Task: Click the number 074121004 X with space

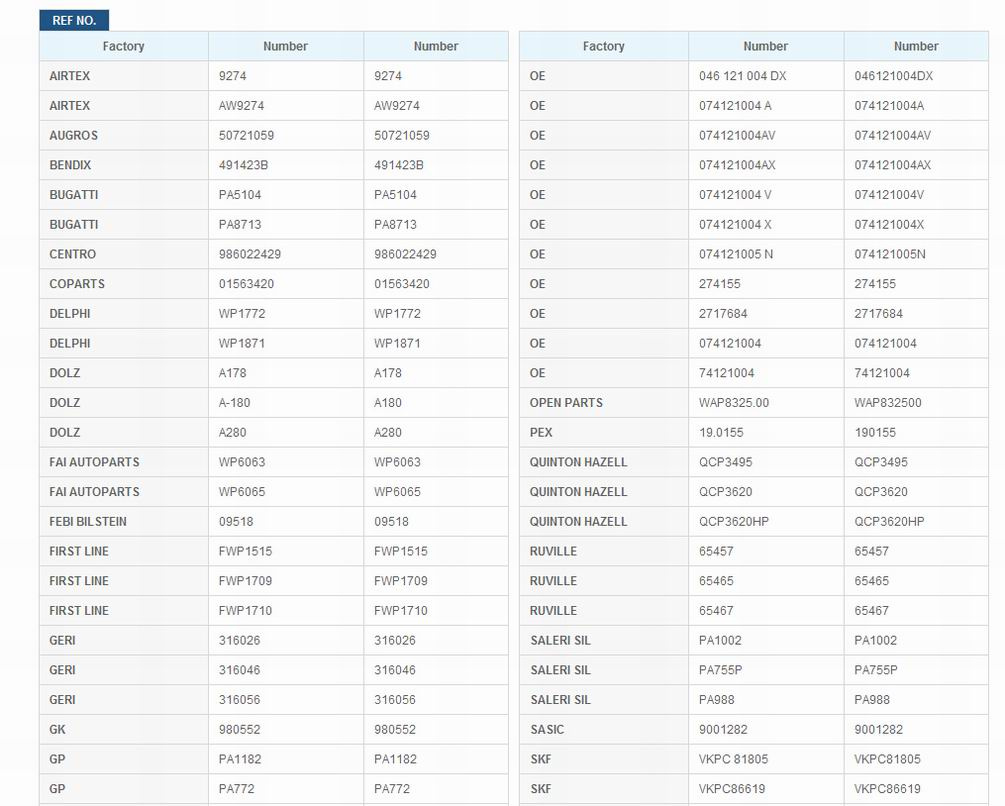Action: (x=735, y=224)
